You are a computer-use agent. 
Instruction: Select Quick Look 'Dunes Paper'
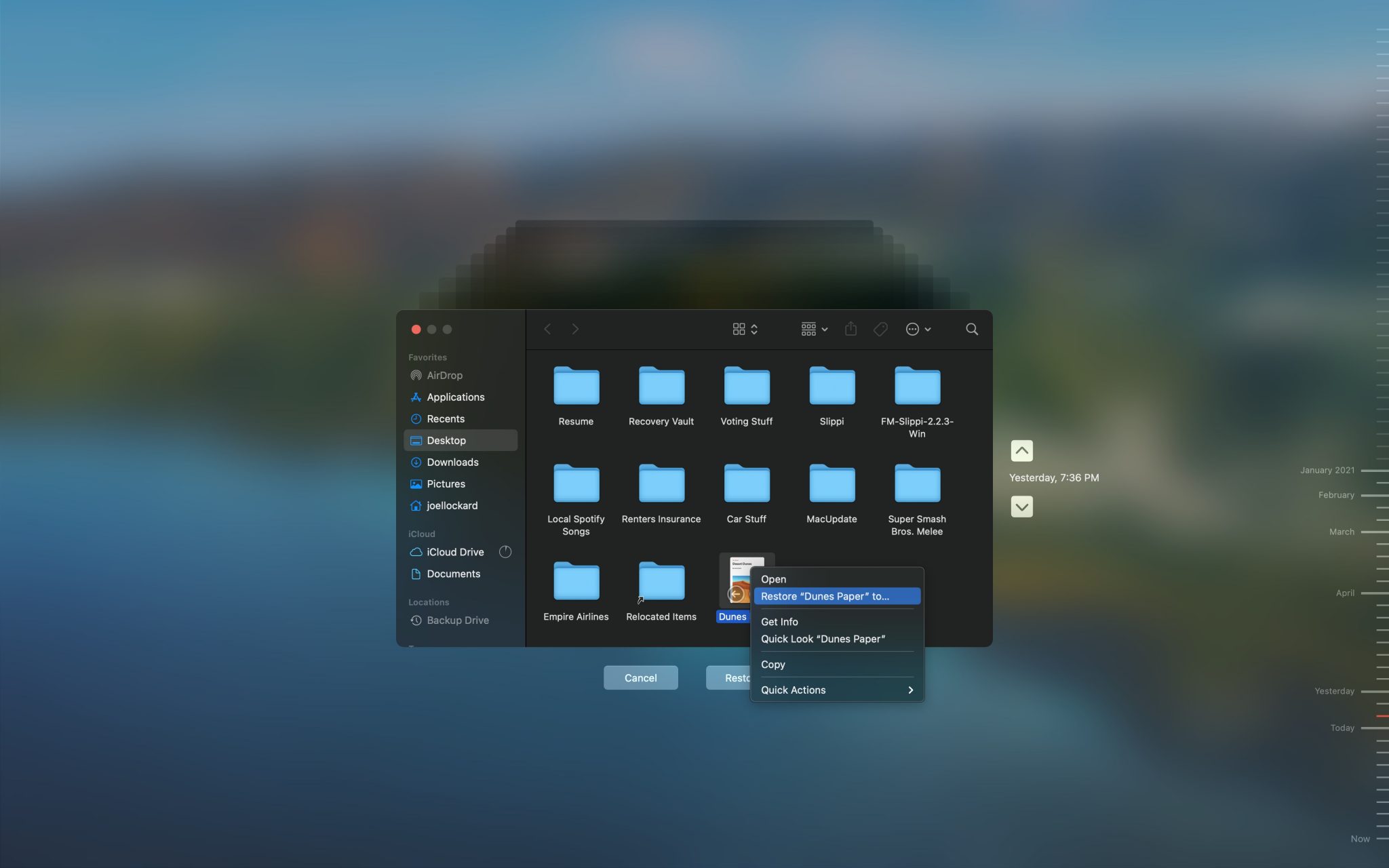click(822, 639)
